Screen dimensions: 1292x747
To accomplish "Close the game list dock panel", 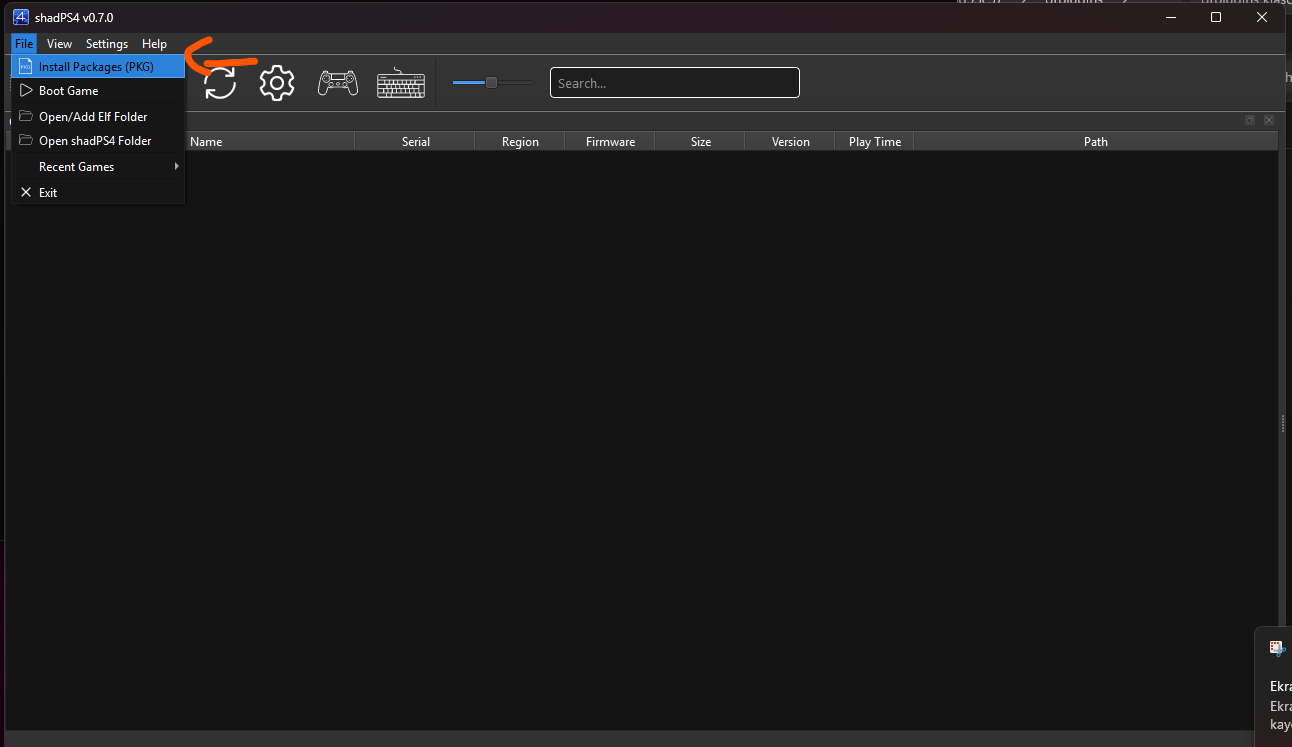I will coord(1269,120).
